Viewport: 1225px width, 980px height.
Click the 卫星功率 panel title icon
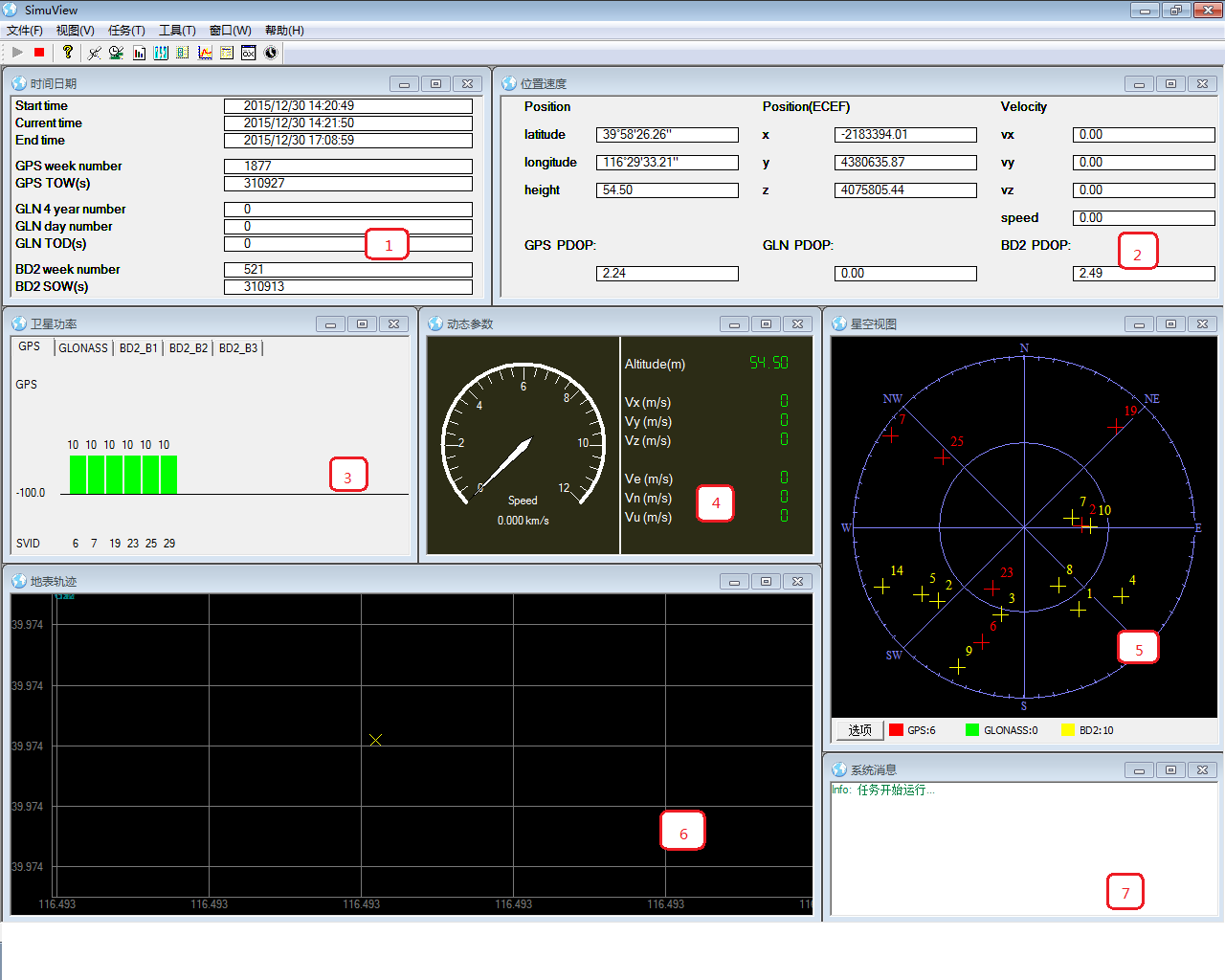click(18, 323)
